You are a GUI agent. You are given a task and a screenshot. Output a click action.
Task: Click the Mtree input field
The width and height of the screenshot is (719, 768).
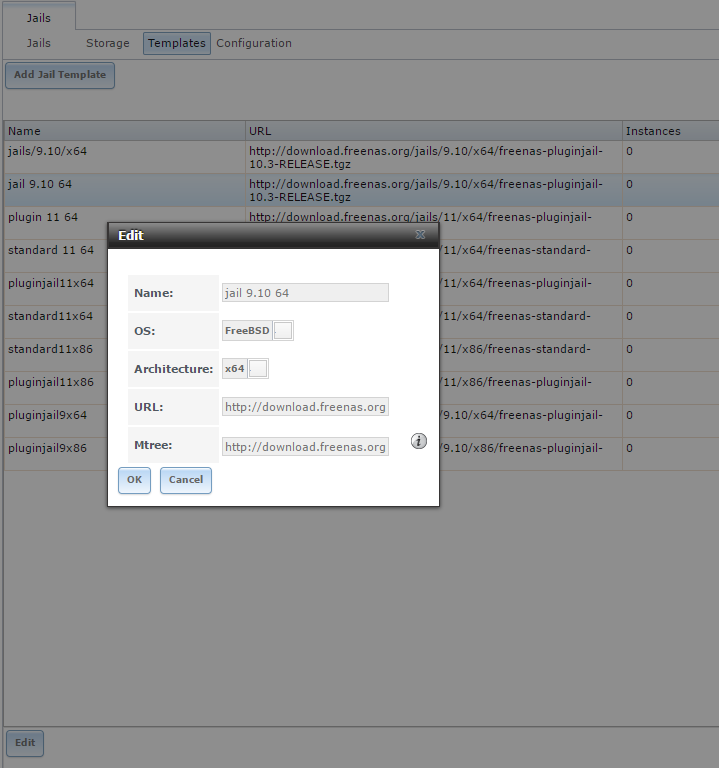pyautogui.click(x=305, y=447)
